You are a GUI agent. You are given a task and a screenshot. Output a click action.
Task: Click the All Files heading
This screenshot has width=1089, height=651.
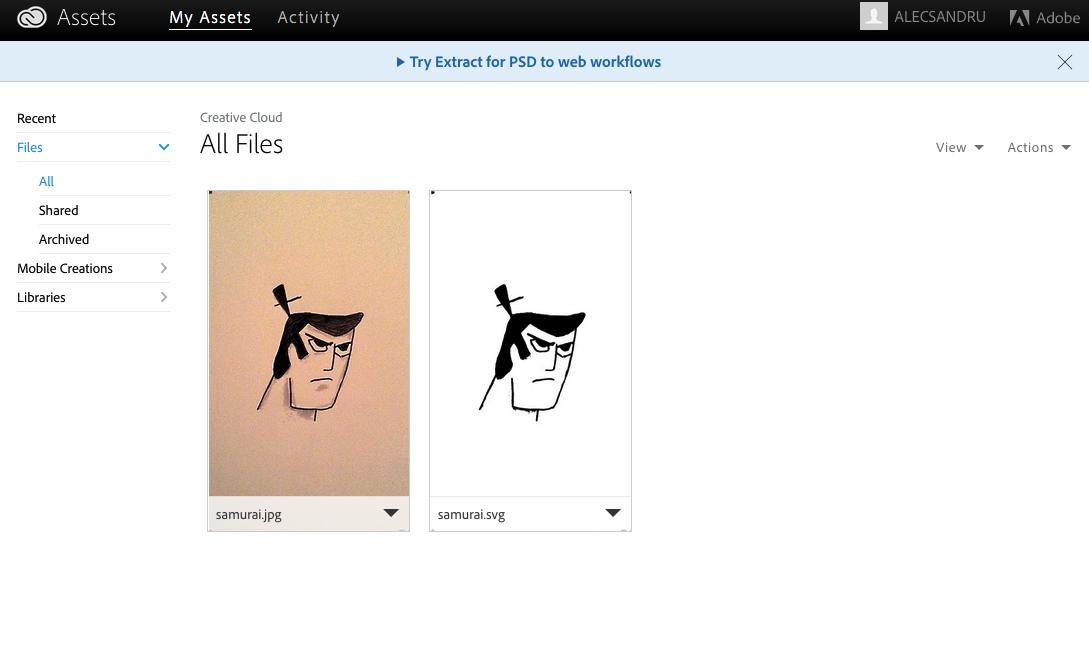242,145
